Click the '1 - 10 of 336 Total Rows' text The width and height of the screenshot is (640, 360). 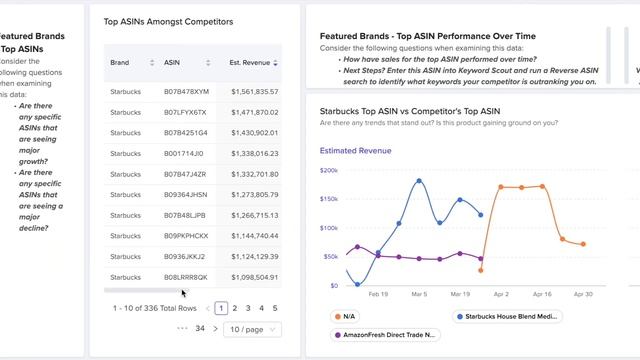click(155, 308)
